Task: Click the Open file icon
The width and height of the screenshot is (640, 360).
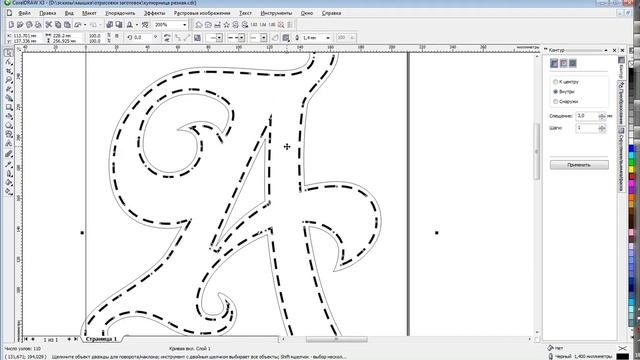Action: [x=20, y=25]
